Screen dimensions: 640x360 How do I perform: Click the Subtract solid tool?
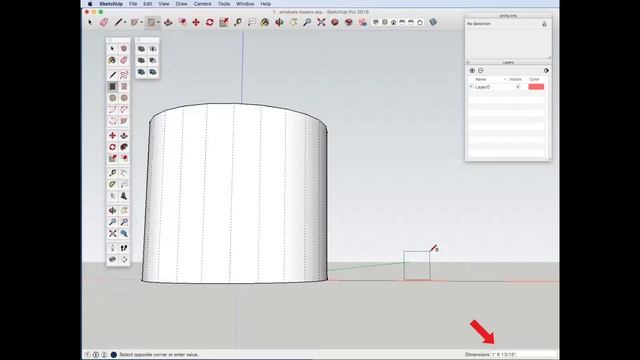[153, 60]
